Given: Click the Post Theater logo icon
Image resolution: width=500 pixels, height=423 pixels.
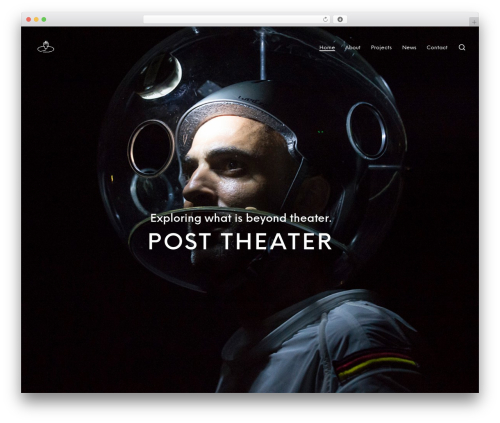Looking at the screenshot, I should tap(46, 47).
